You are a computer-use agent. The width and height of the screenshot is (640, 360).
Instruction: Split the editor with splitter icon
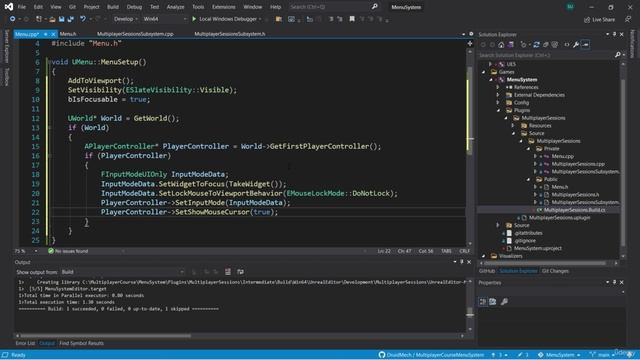(470, 43)
